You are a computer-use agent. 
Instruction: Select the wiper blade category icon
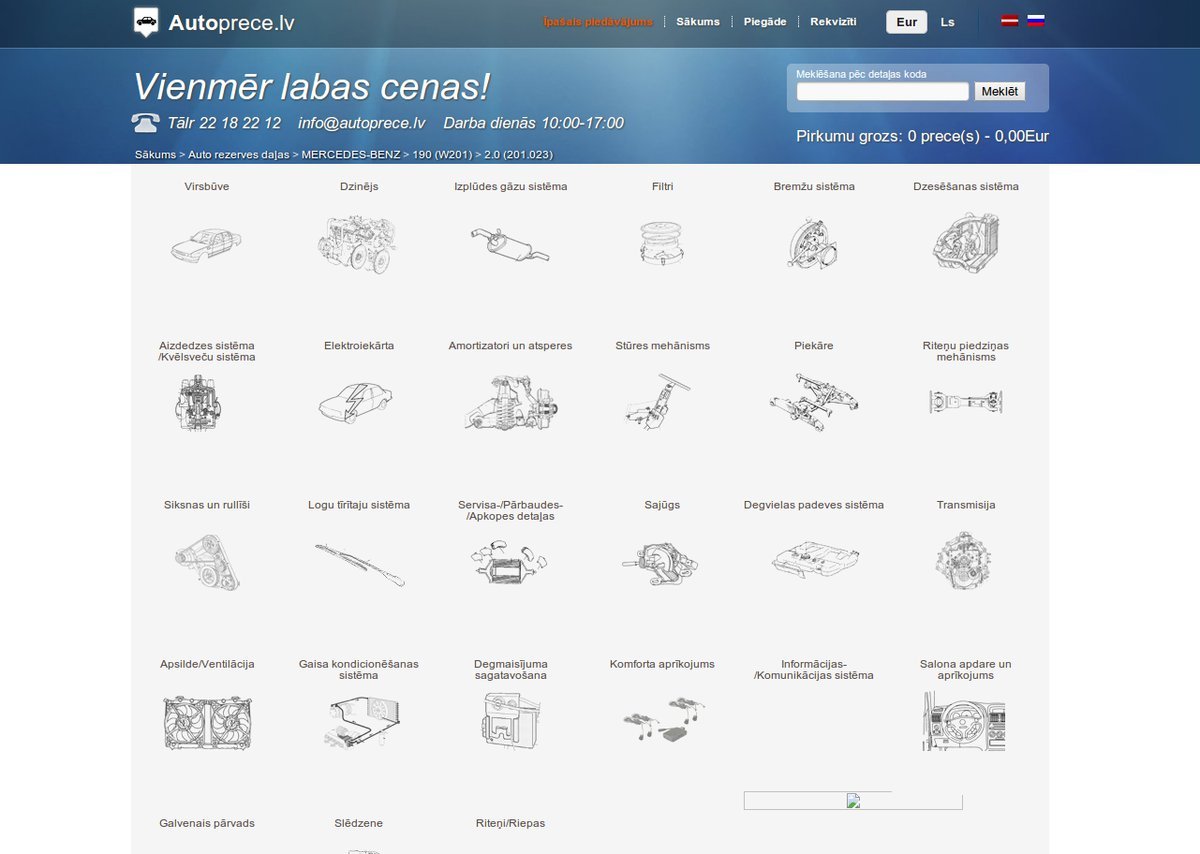coord(358,562)
